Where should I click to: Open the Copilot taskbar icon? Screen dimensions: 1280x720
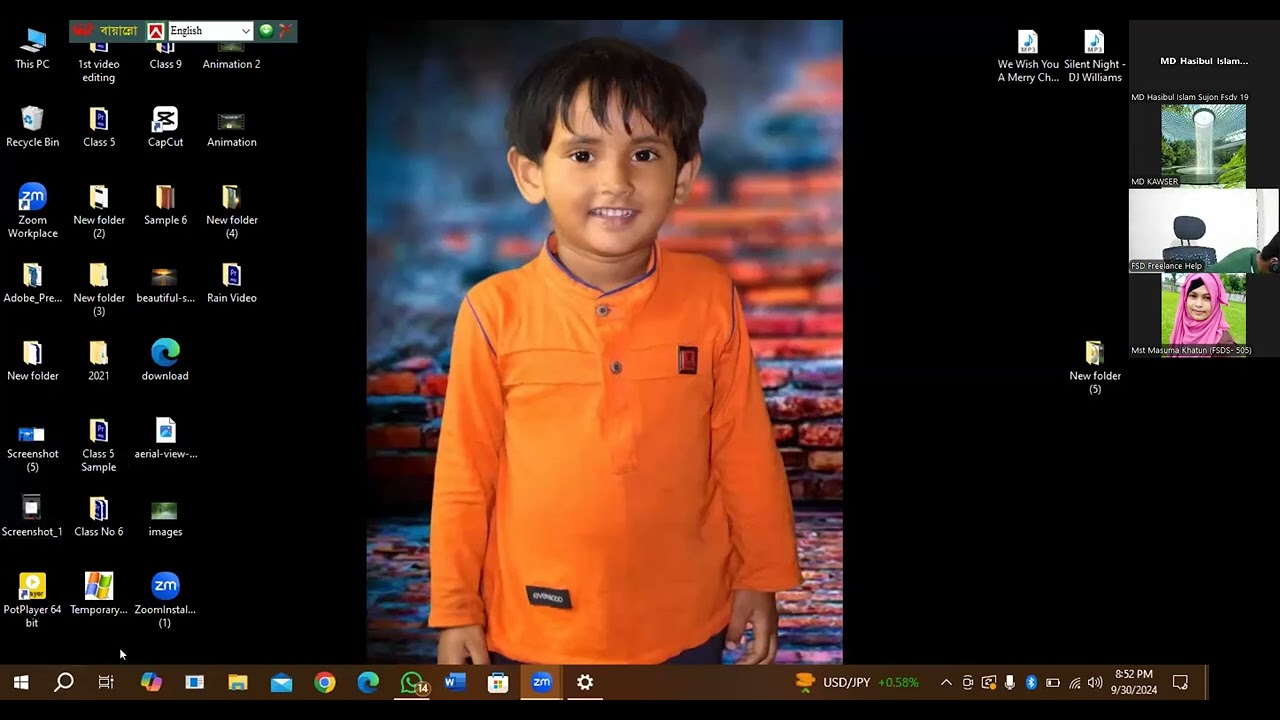(x=151, y=682)
